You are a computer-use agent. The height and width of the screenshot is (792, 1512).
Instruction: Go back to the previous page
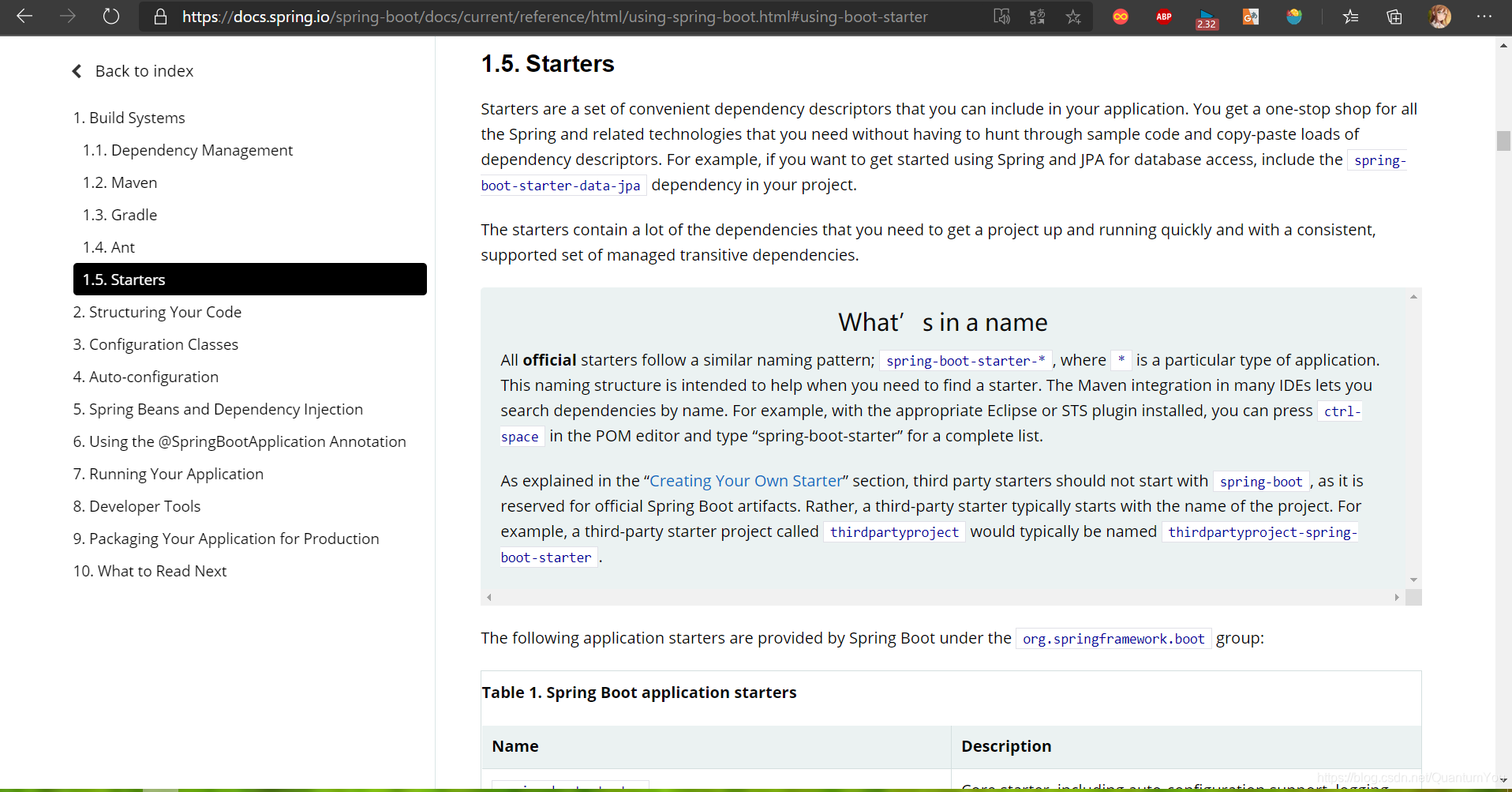pyautogui.click(x=24, y=16)
